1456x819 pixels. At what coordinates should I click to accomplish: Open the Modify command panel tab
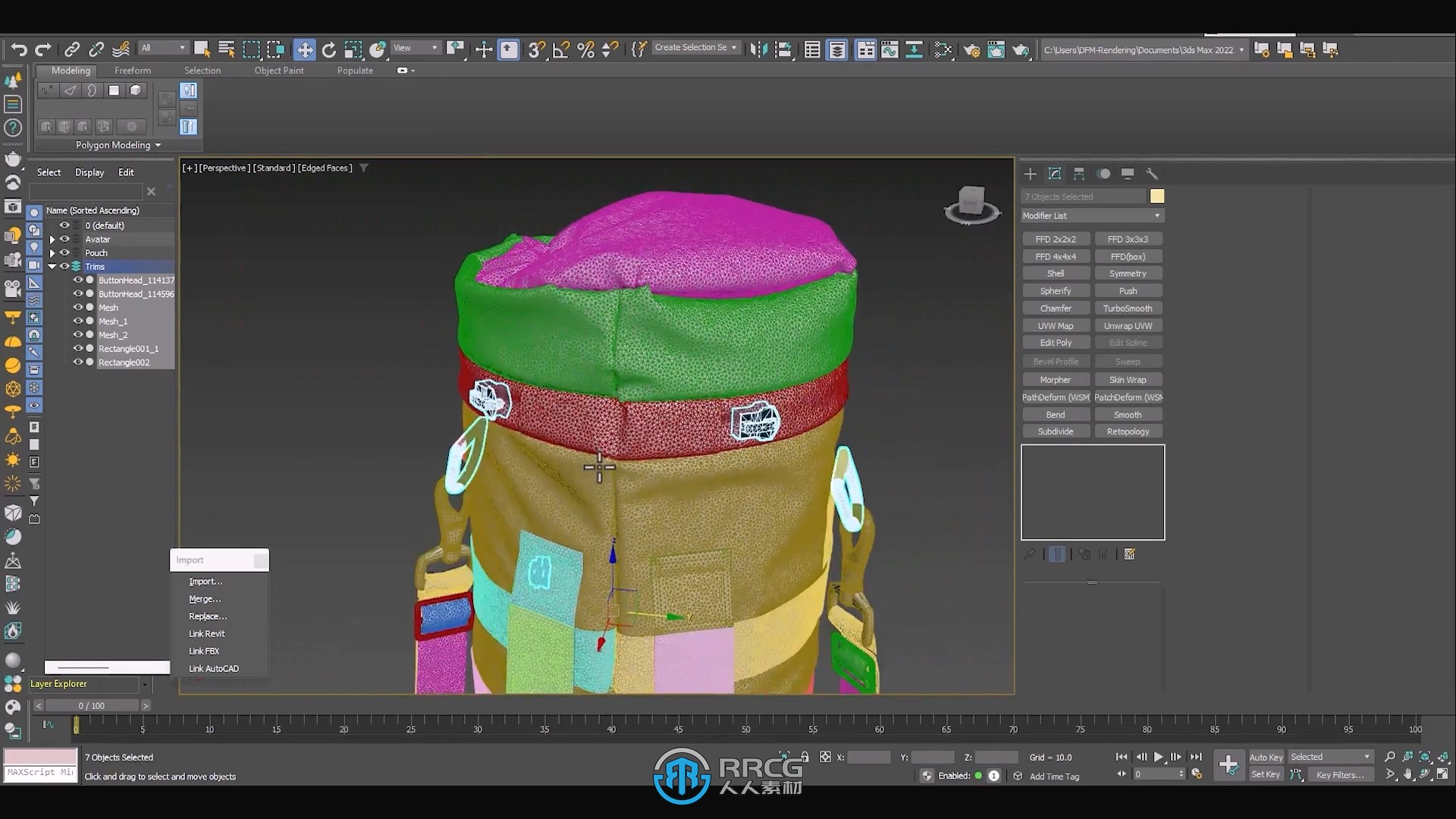pyautogui.click(x=1055, y=174)
